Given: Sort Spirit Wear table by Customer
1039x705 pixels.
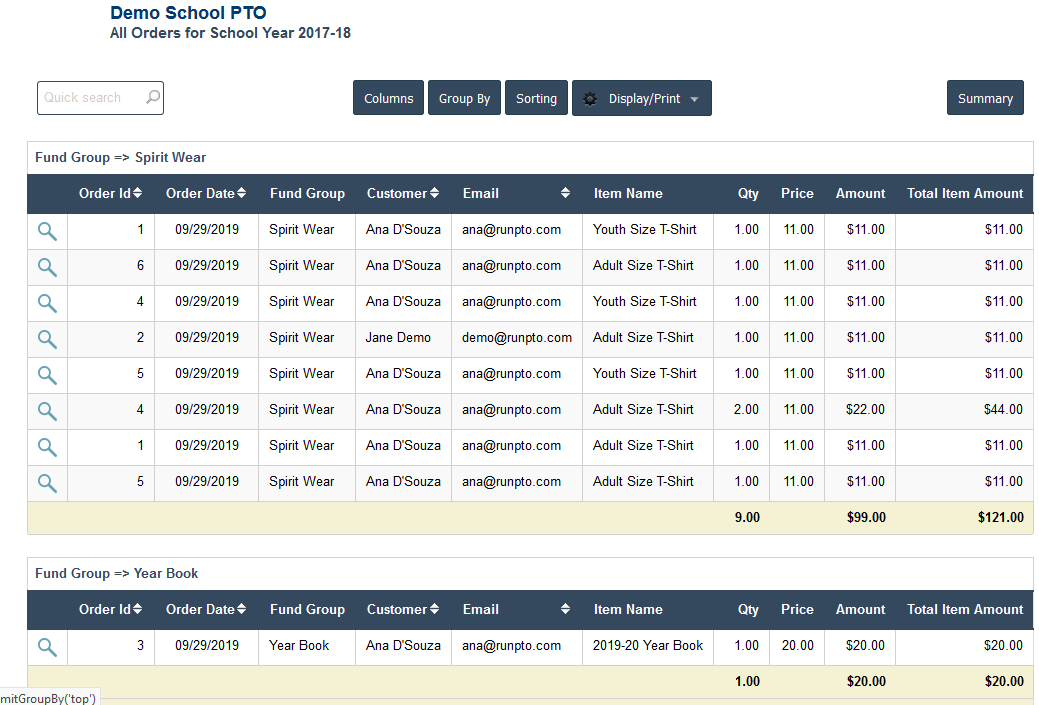Looking at the screenshot, I should pos(434,193).
